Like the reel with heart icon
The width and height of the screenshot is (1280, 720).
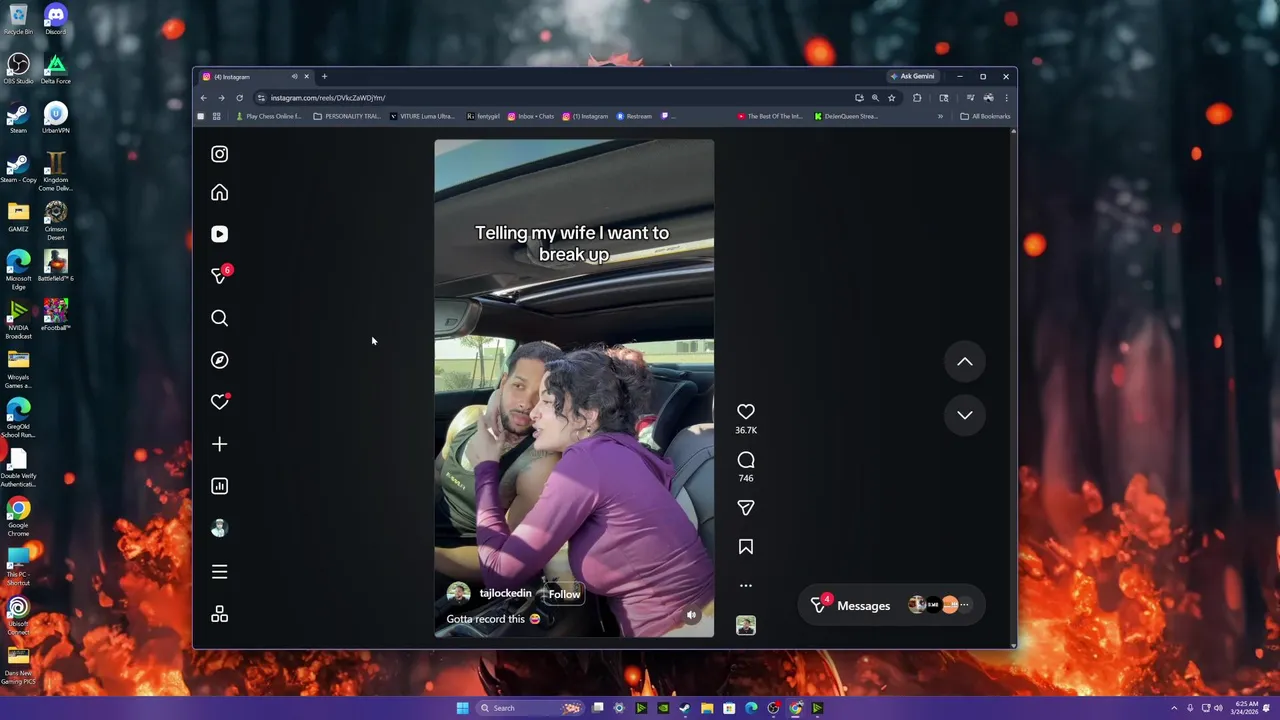(746, 412)
